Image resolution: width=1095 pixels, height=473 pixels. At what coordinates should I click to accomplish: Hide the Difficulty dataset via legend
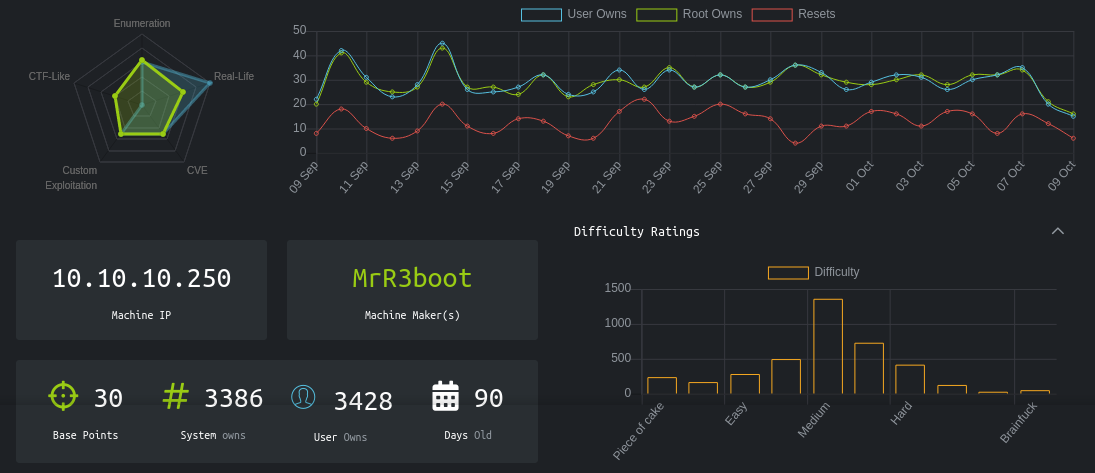tap(813, 272)
